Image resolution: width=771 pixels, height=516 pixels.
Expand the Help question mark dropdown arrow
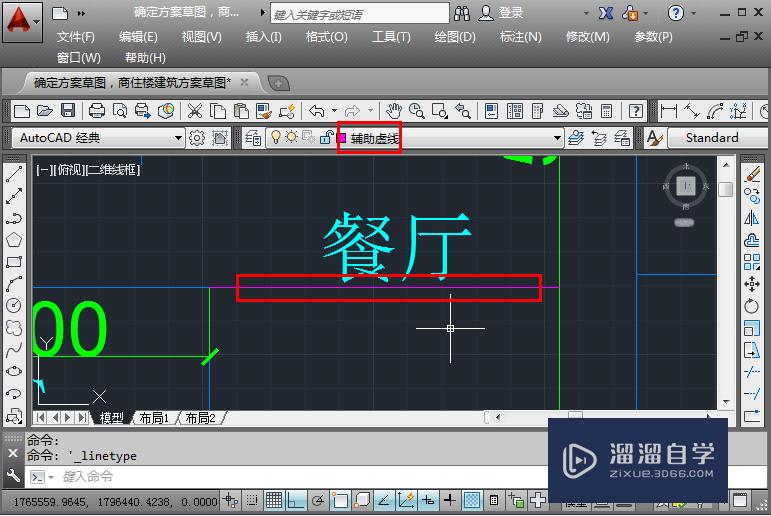point(694,13)
